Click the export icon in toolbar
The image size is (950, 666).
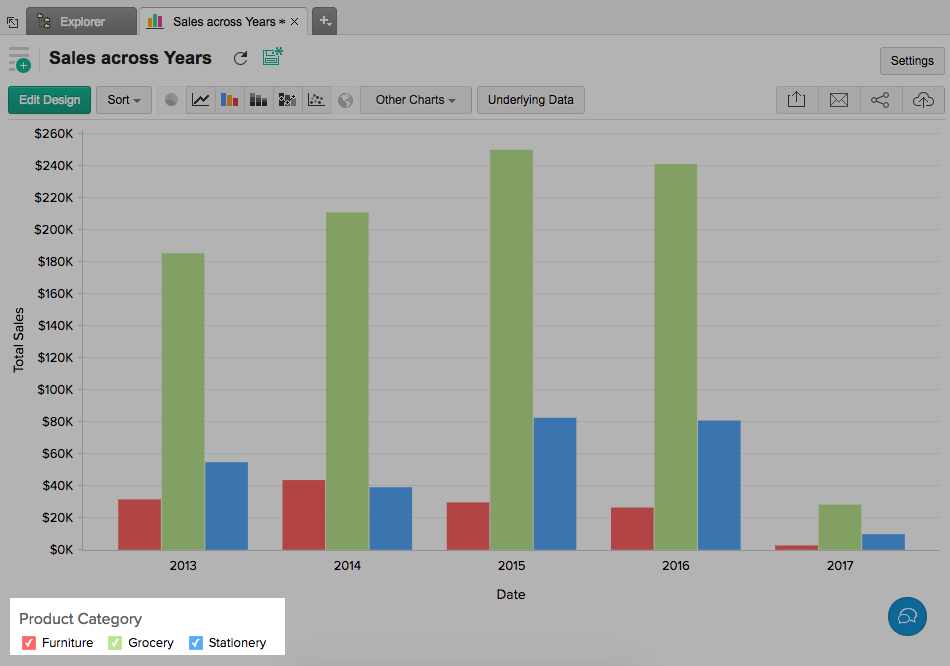796,100
